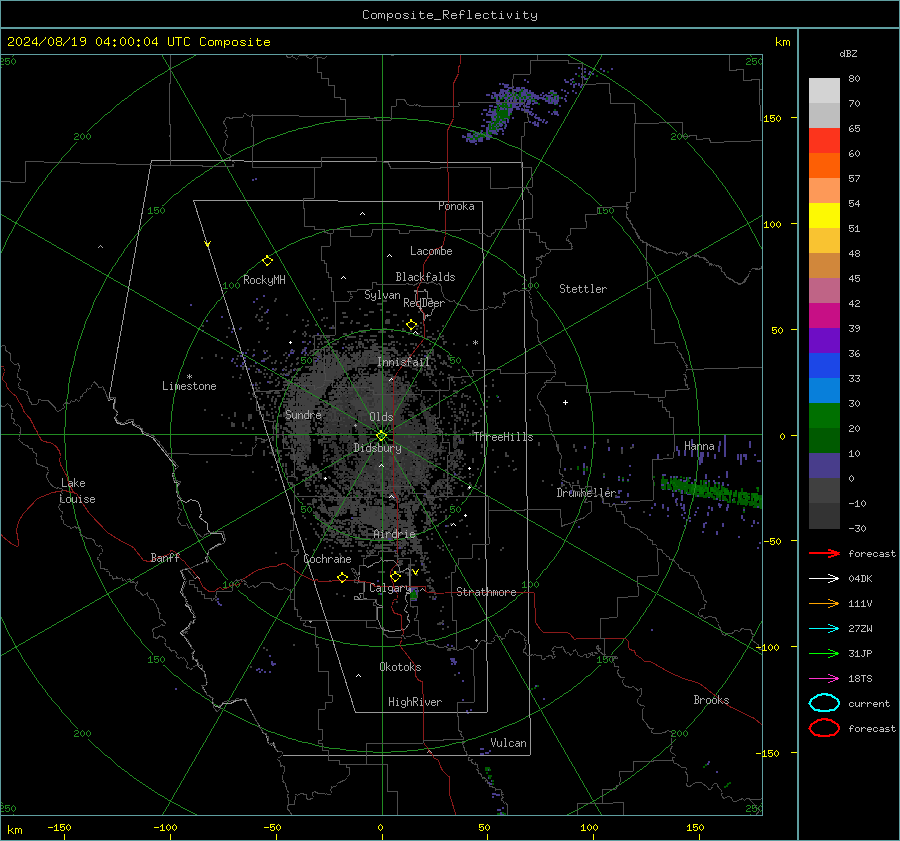The width and height of the screenshot is (900, 841).
Task: Click the Innisfail town label
Action: coord(403,362)
